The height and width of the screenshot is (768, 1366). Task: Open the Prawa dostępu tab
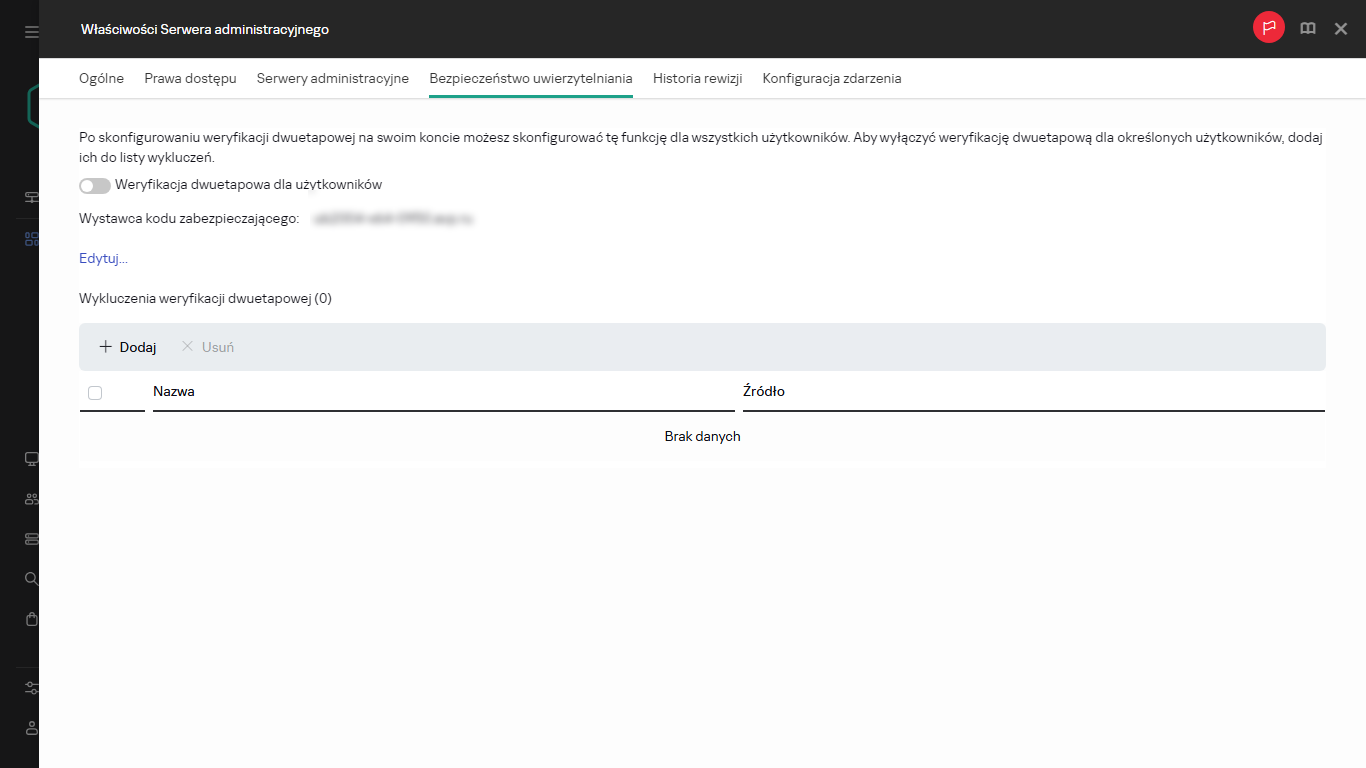tap(190, 79)
